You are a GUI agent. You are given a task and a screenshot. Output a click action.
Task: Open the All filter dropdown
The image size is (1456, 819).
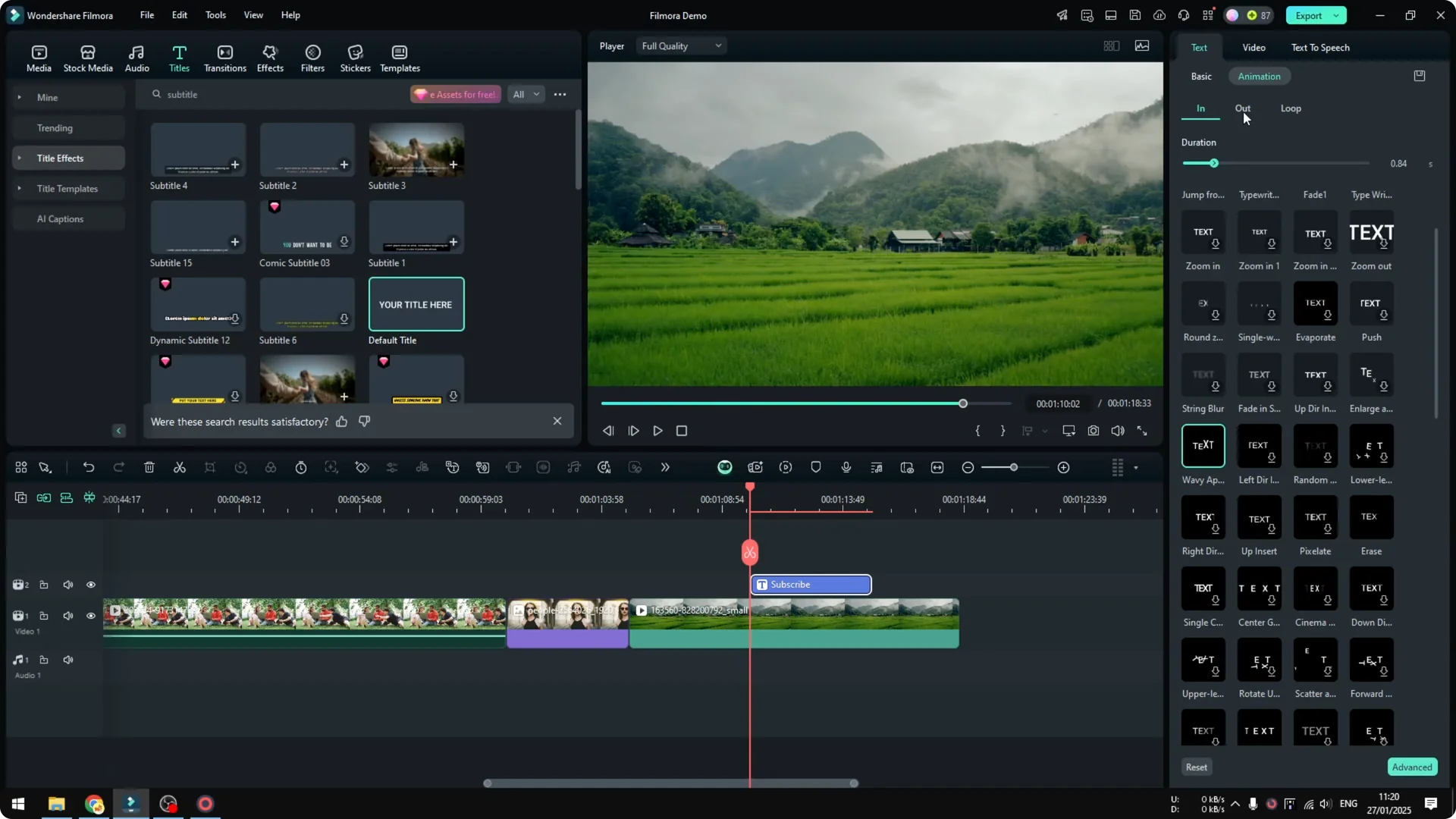tap(526, 95)
